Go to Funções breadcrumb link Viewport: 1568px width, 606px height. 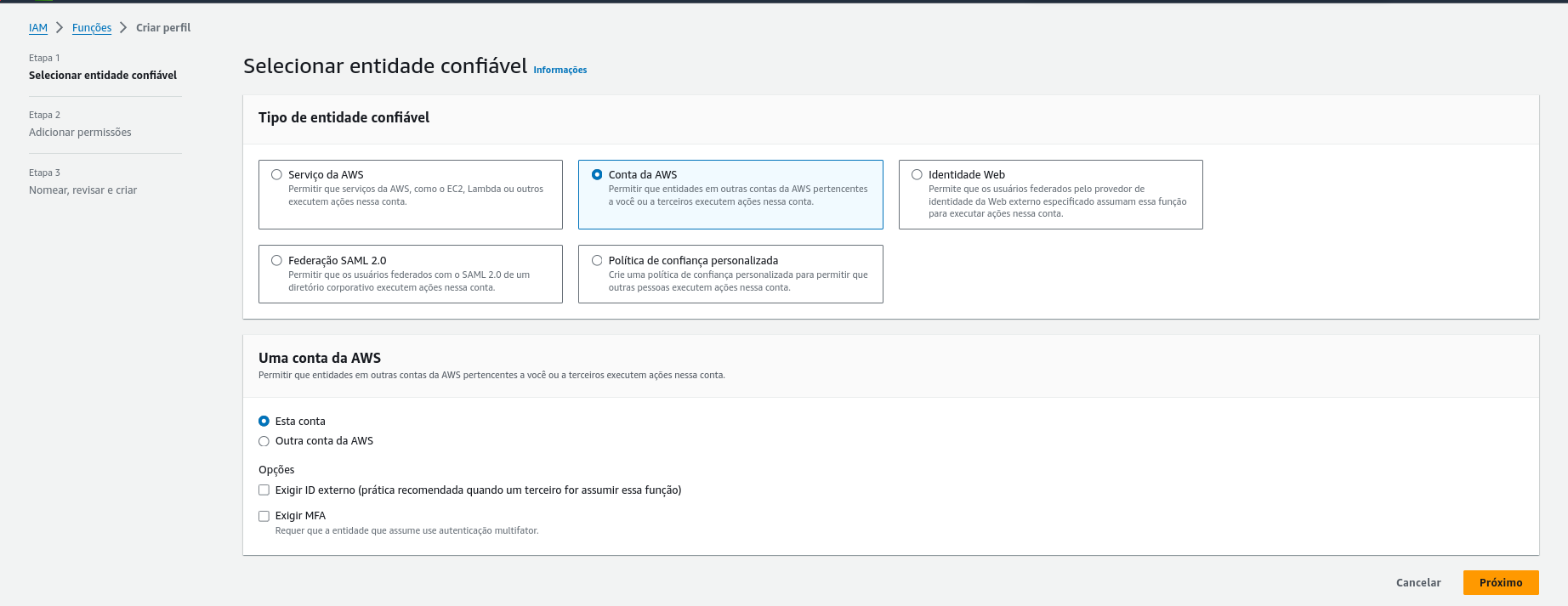point(92,28)
